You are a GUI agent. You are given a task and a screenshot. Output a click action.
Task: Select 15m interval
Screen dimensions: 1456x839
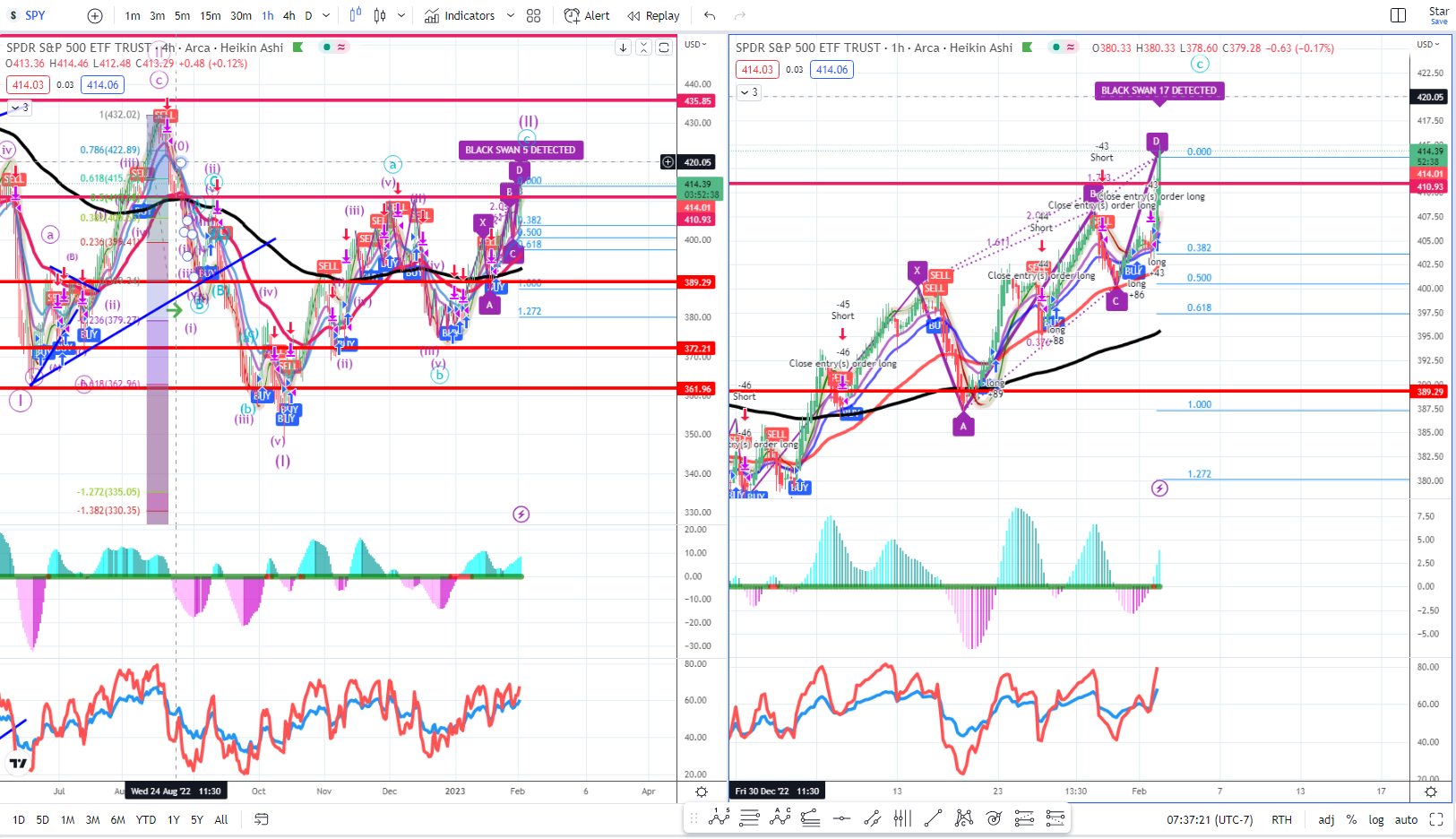tap(211, 15)
